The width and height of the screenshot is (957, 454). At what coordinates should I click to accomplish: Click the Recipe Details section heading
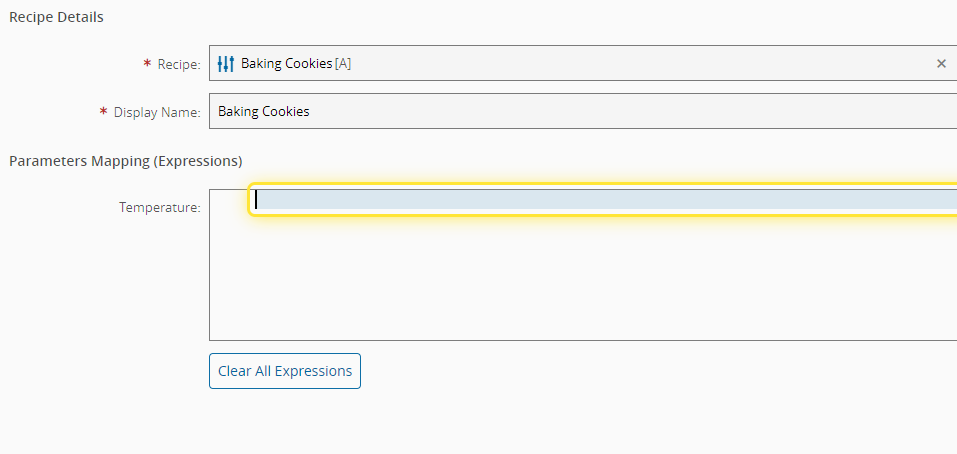pos(56,17)
